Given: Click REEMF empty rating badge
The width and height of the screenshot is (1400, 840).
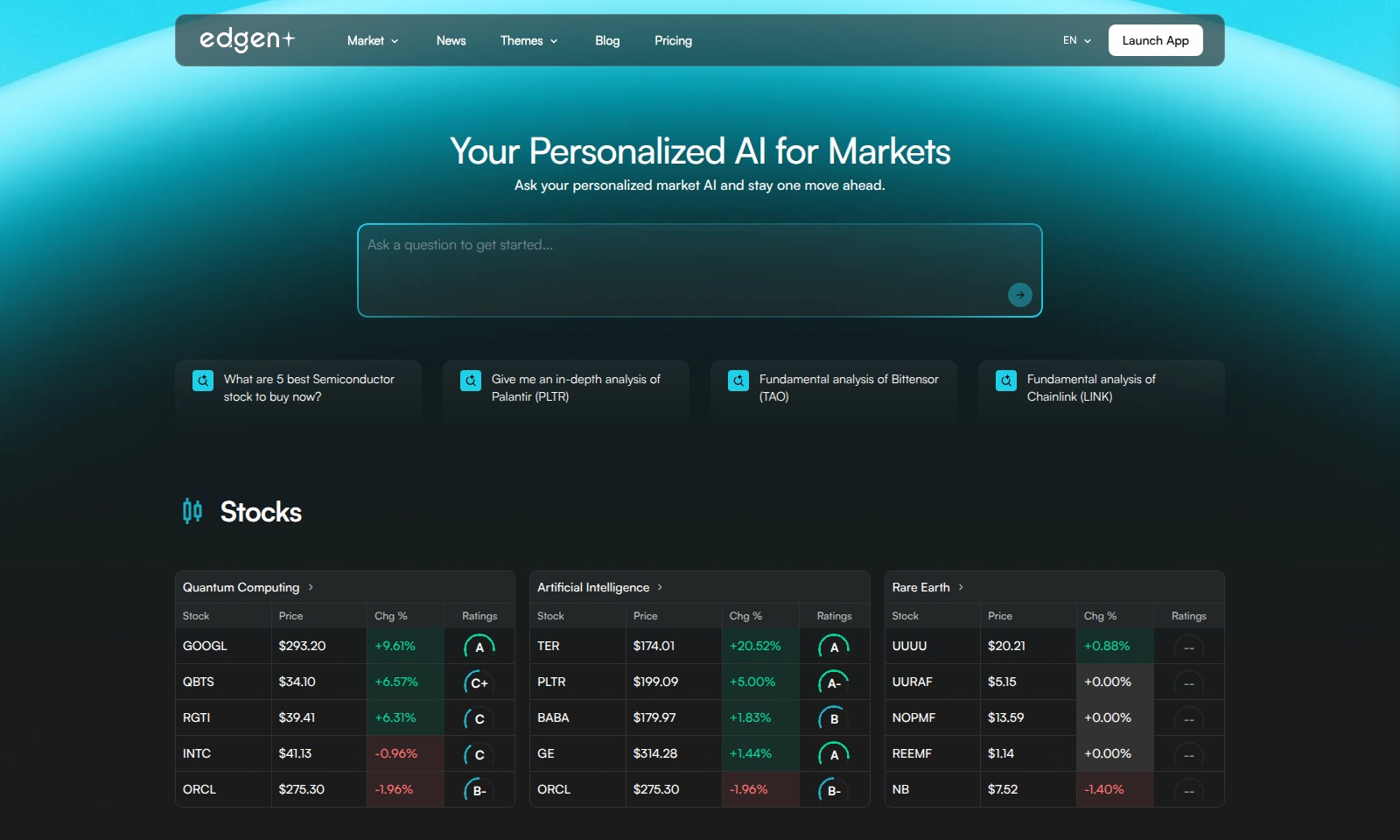Looking at the screenshot, I should click(1188, 755).
